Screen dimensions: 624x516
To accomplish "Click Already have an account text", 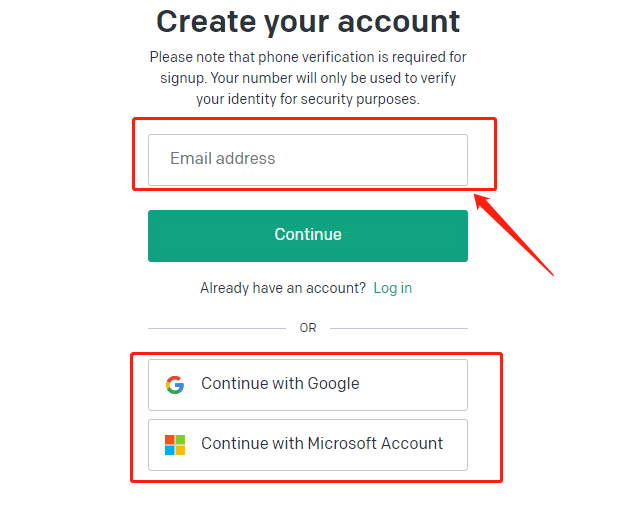I will (x=283, y=288).
